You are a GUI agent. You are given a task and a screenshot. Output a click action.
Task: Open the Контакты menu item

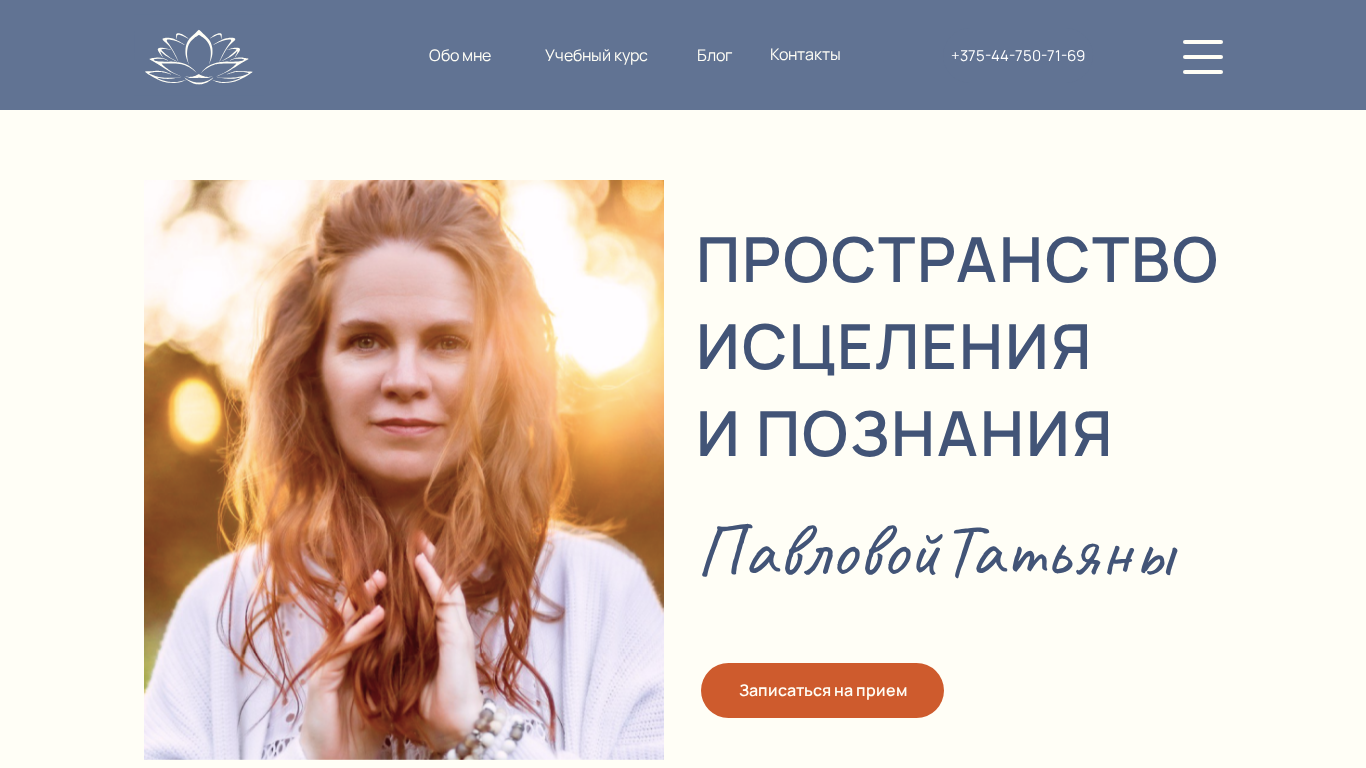tap(805, 54)
